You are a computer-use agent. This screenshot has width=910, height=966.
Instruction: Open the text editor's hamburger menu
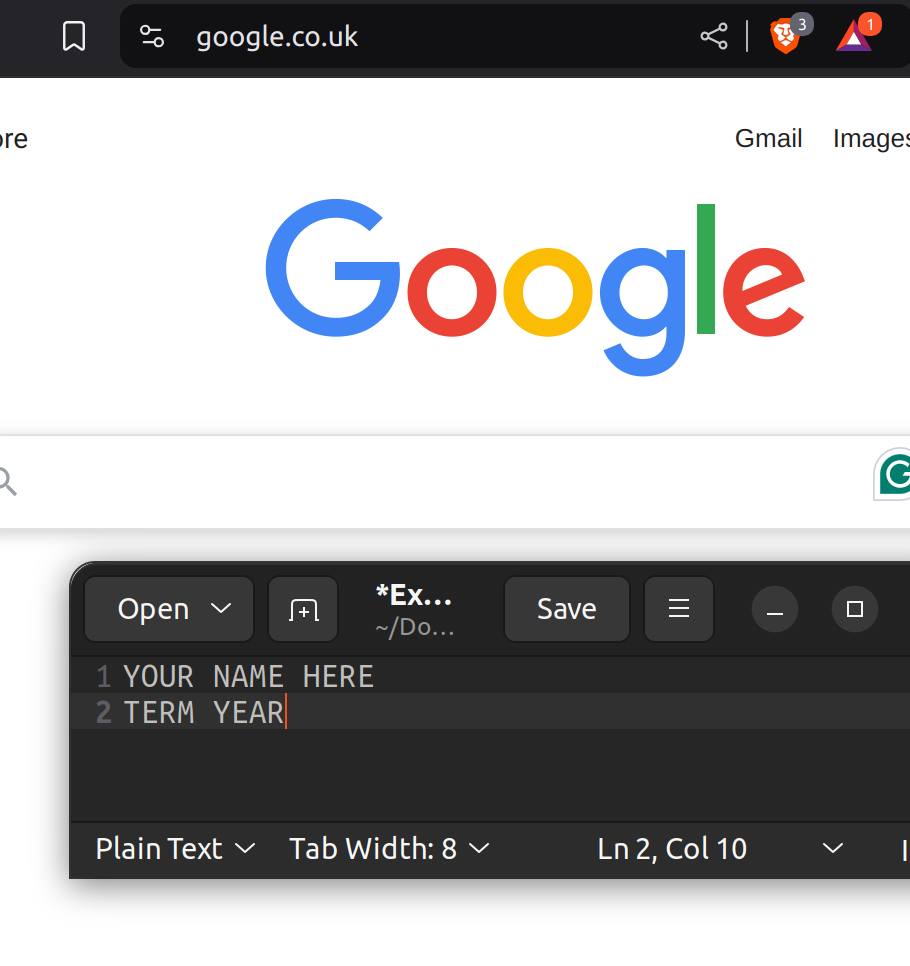point(679,609)
